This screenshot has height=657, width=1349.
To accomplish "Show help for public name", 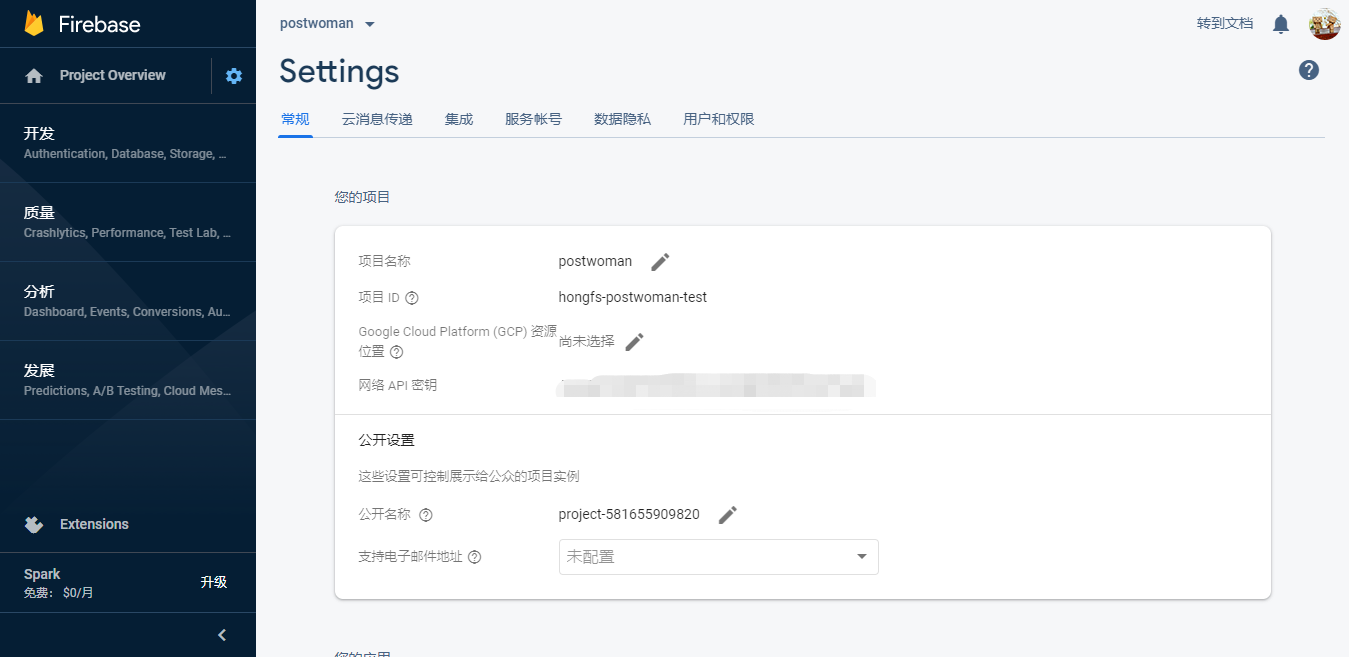I will 426,515.
